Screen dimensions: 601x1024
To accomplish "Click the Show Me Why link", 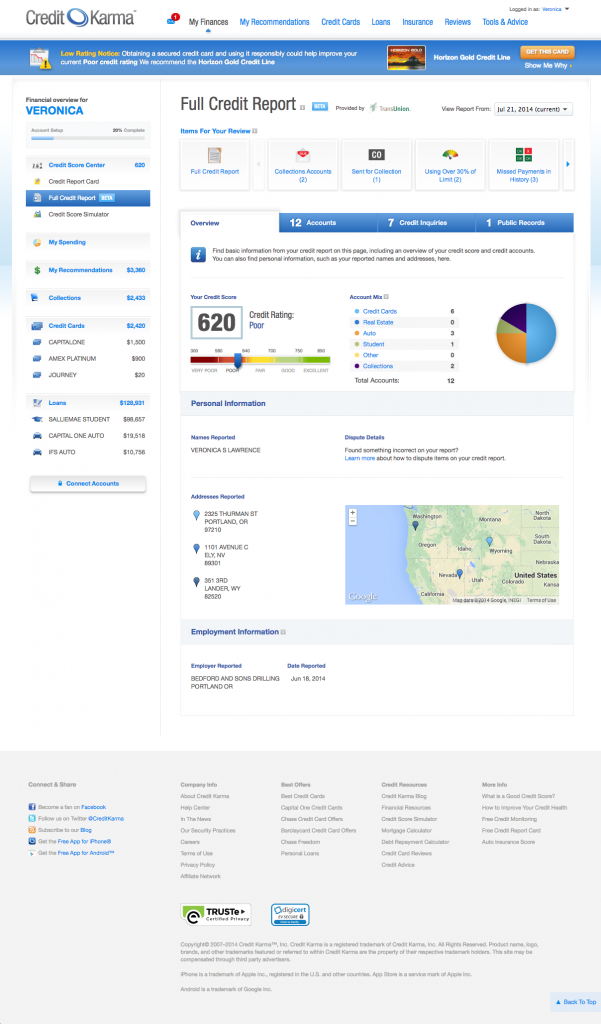I will pyautogui.click(x=548, y=66).
